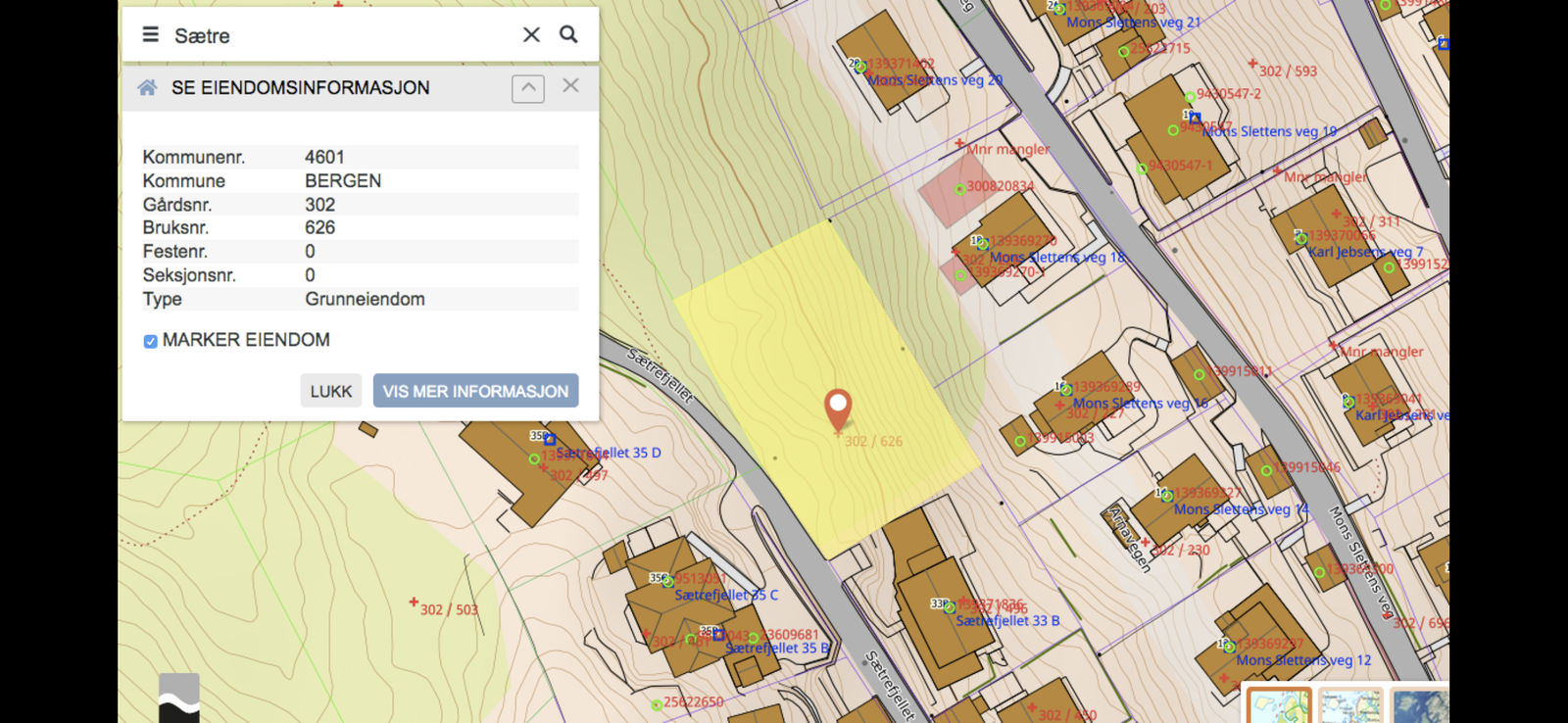Collapse the SE EIENDOMSINFORMASJON panel with the chevron
1568x723 pixels.
coord(528,88)
